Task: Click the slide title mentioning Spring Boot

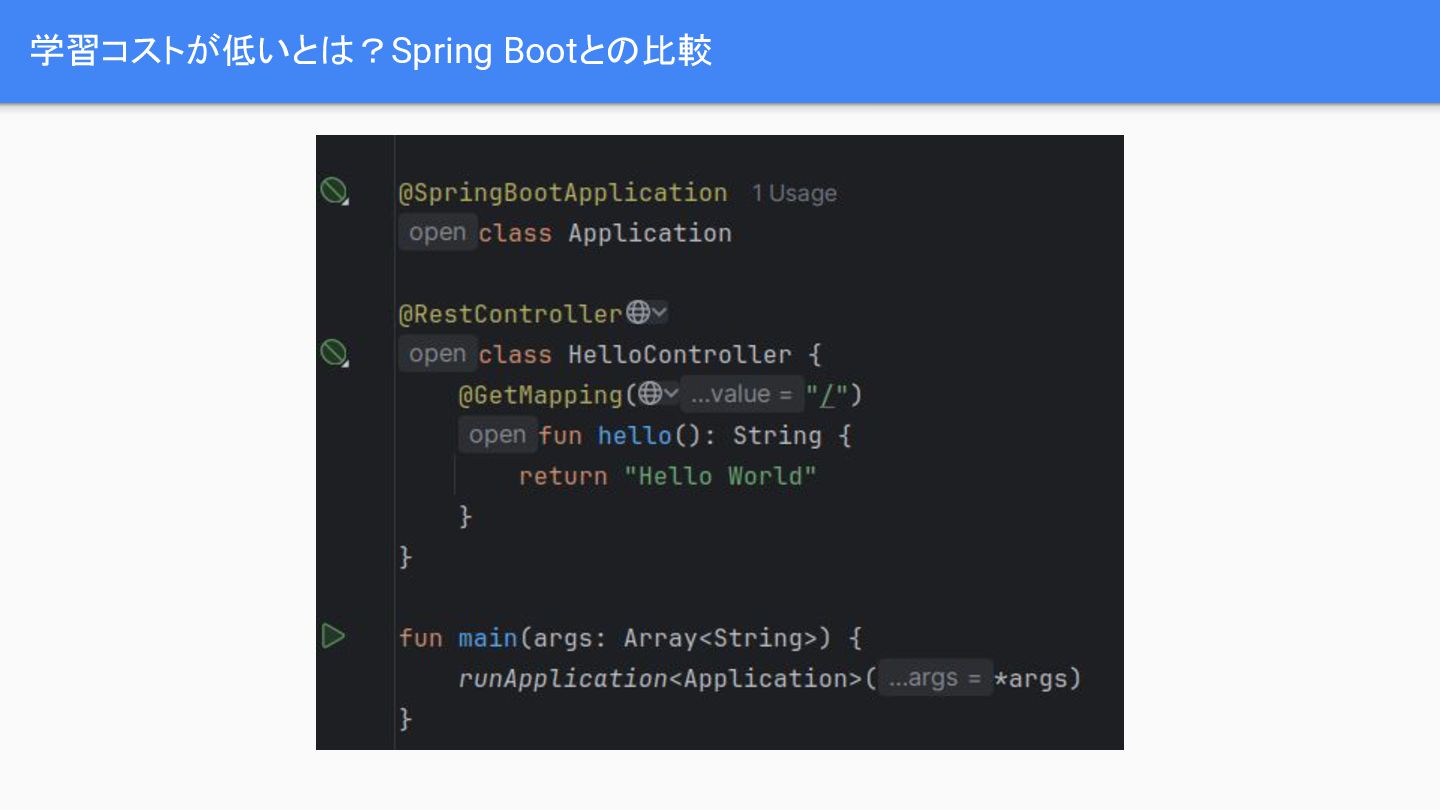Action: 371,51
